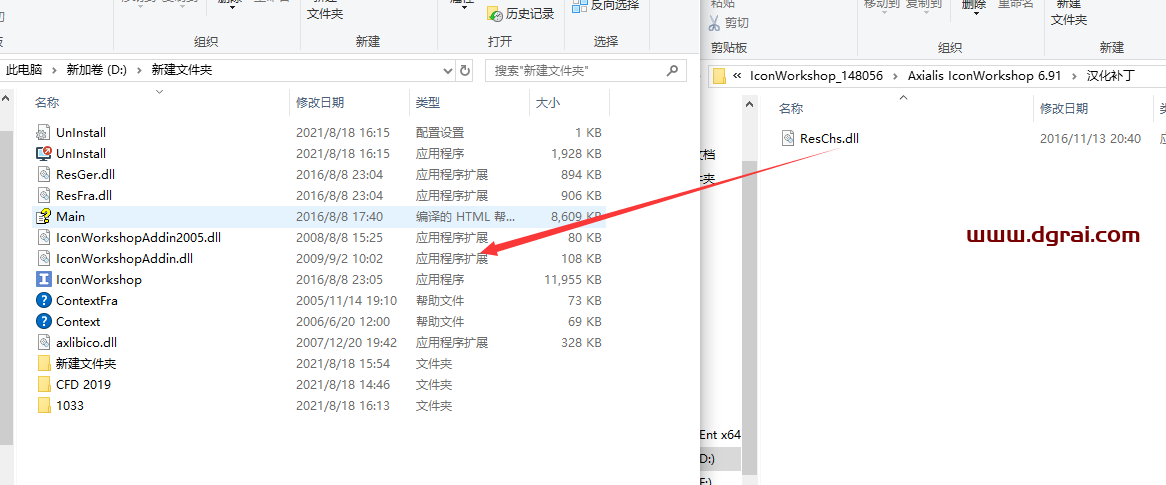Click the 配置设置 type cell

coord(439,132)
